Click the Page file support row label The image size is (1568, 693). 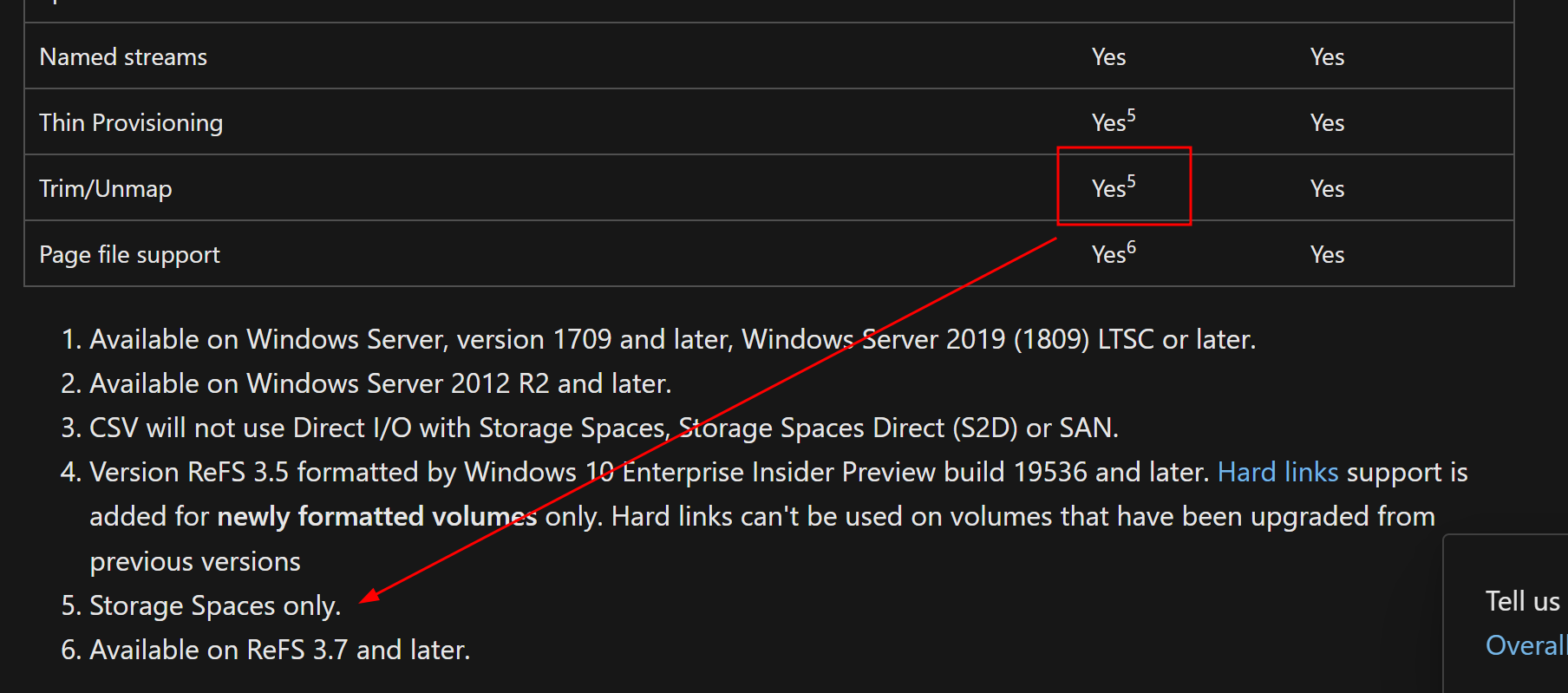pyautogui.click(x=130, y=255)
